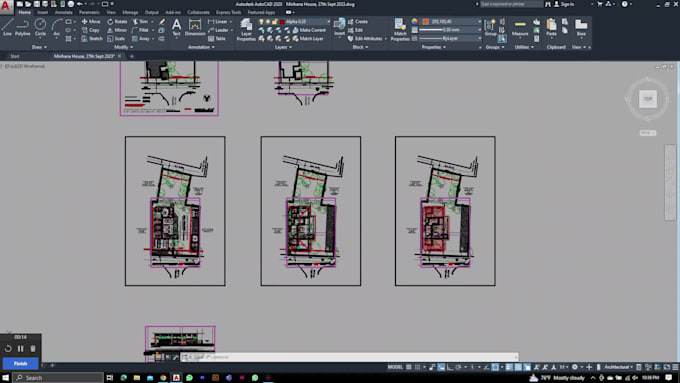Expand the Layers panel
This screenshot has width=680, height=383.
pos(283,47)
